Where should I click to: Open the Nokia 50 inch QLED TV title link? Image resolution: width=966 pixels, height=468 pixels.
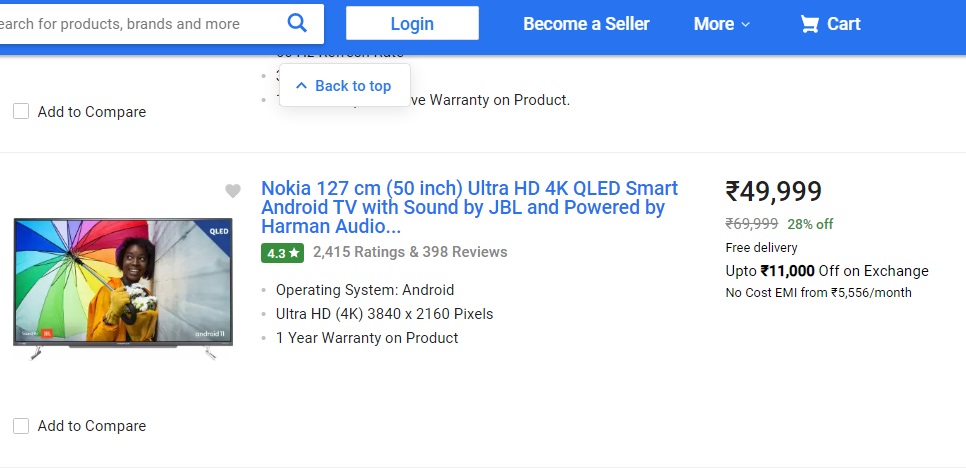pyautogui.click(x=469, y=207)
